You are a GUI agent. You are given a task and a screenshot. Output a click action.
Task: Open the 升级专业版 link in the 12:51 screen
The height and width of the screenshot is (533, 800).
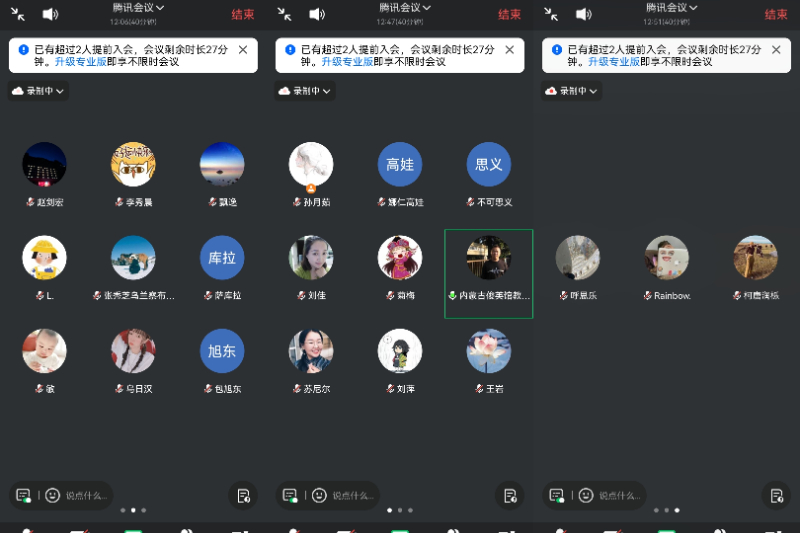tap(614, 62)
